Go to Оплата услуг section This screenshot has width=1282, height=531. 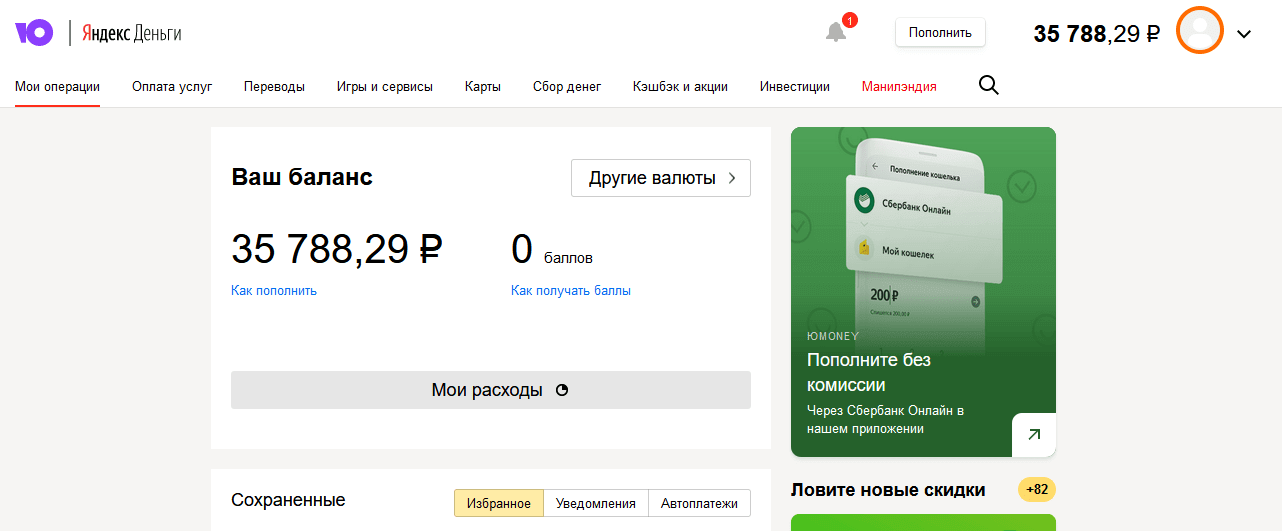pos(172,86)
